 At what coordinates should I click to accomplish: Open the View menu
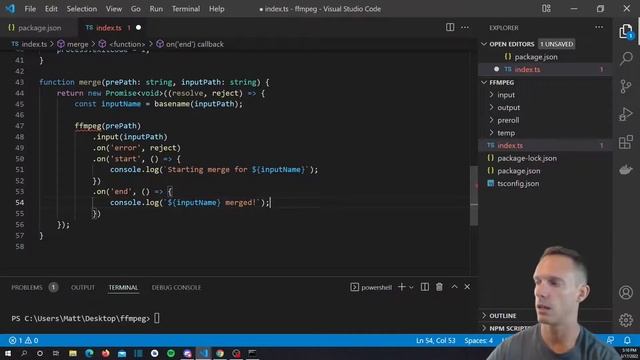[114, 9]
